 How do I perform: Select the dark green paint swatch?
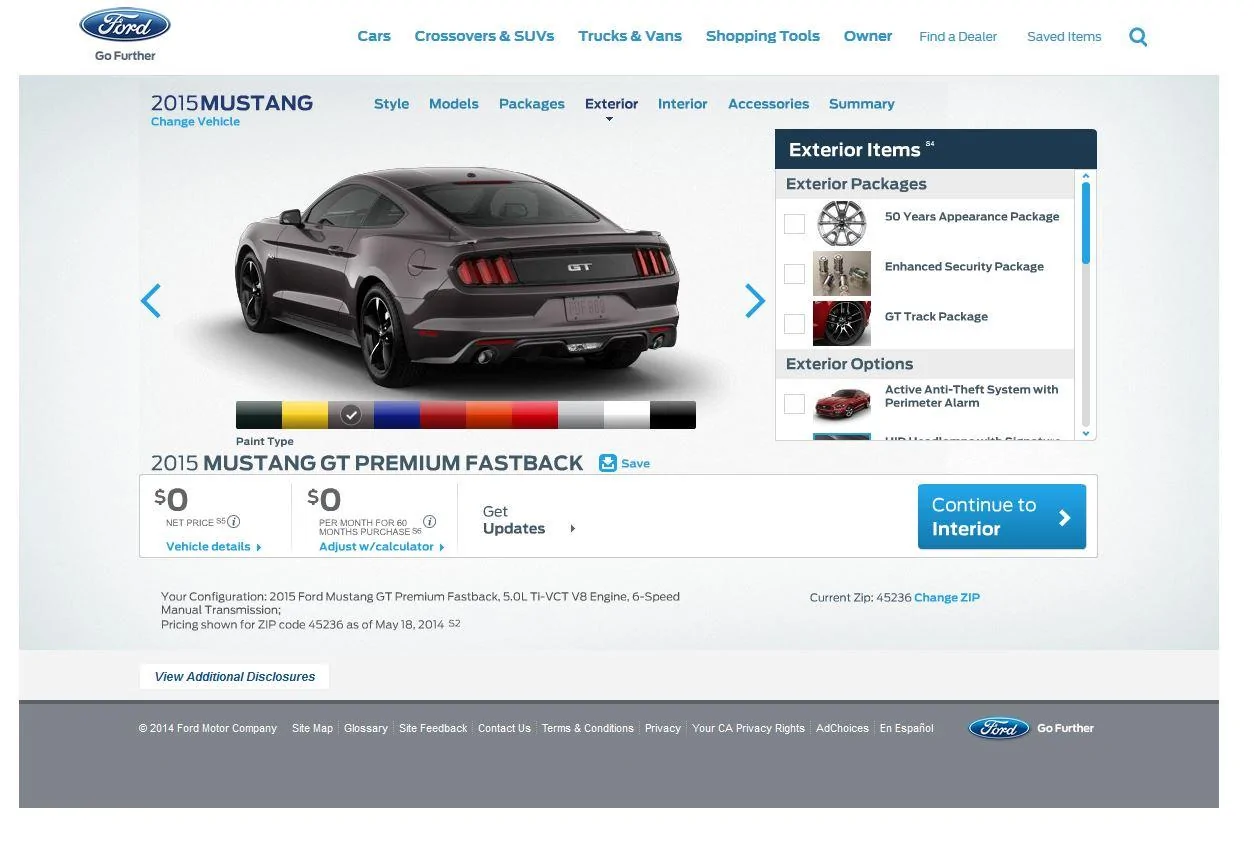259,415
